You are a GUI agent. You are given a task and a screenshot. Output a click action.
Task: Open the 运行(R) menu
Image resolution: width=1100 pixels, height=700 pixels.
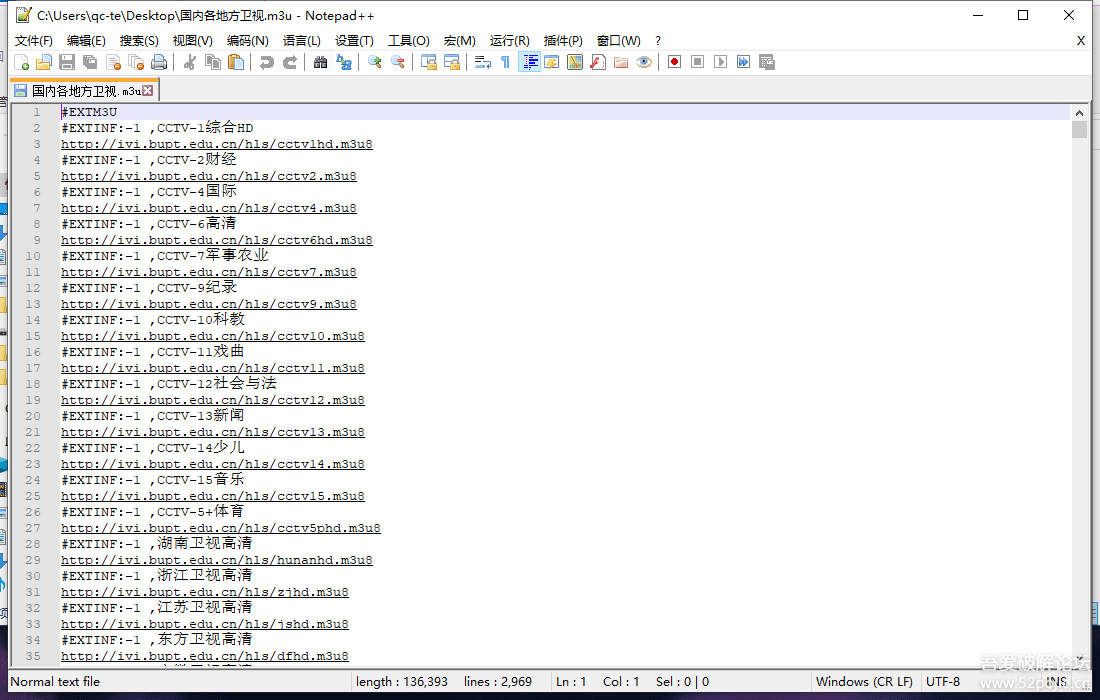pyautogui.click(x=510, y=41)
